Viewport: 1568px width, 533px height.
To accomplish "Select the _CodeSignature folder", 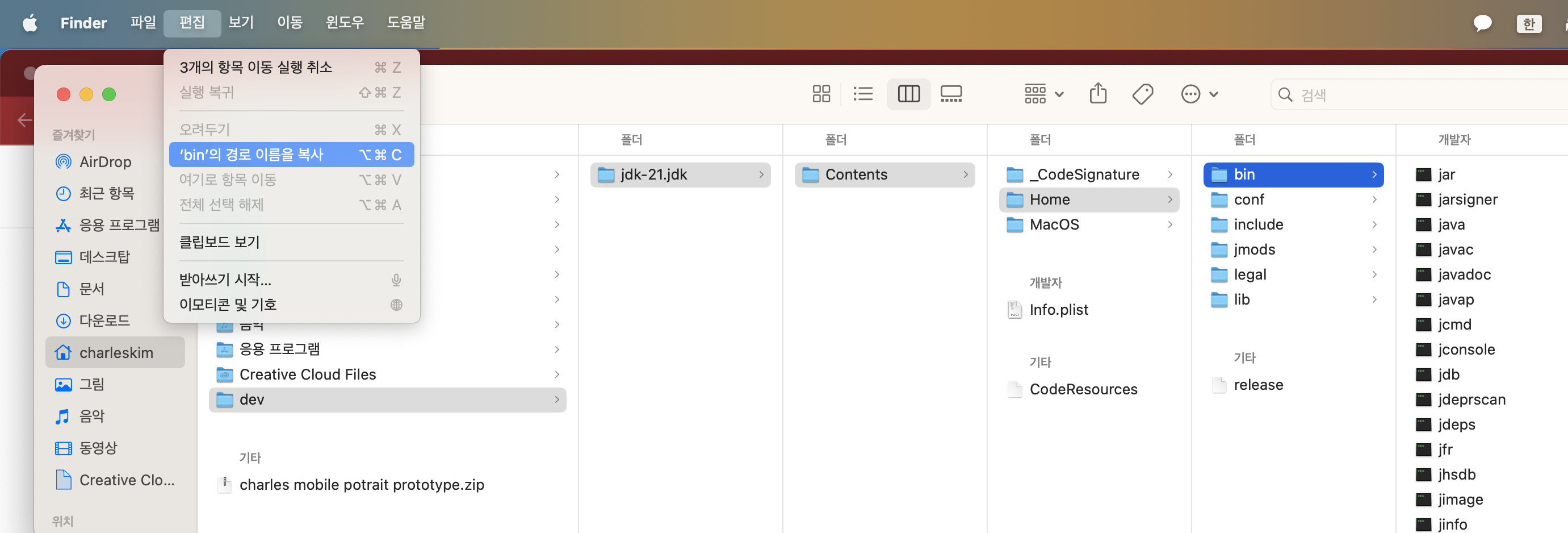I will (x=1089, y=175).
